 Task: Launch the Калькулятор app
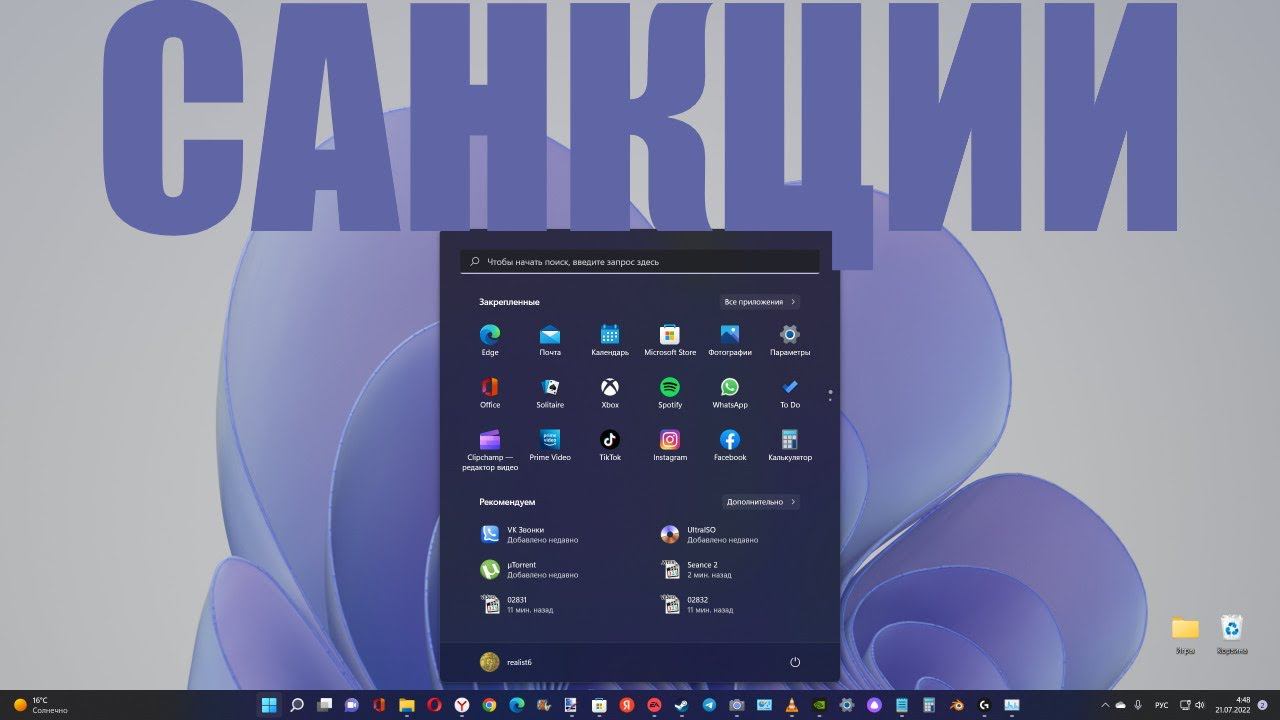pyautogui.click(x=790, y=445)
